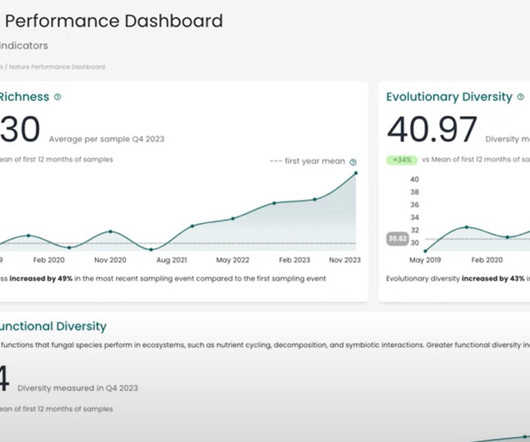Click the 40 y-axis label on Evolutionary chart

(x=415, y=179)
